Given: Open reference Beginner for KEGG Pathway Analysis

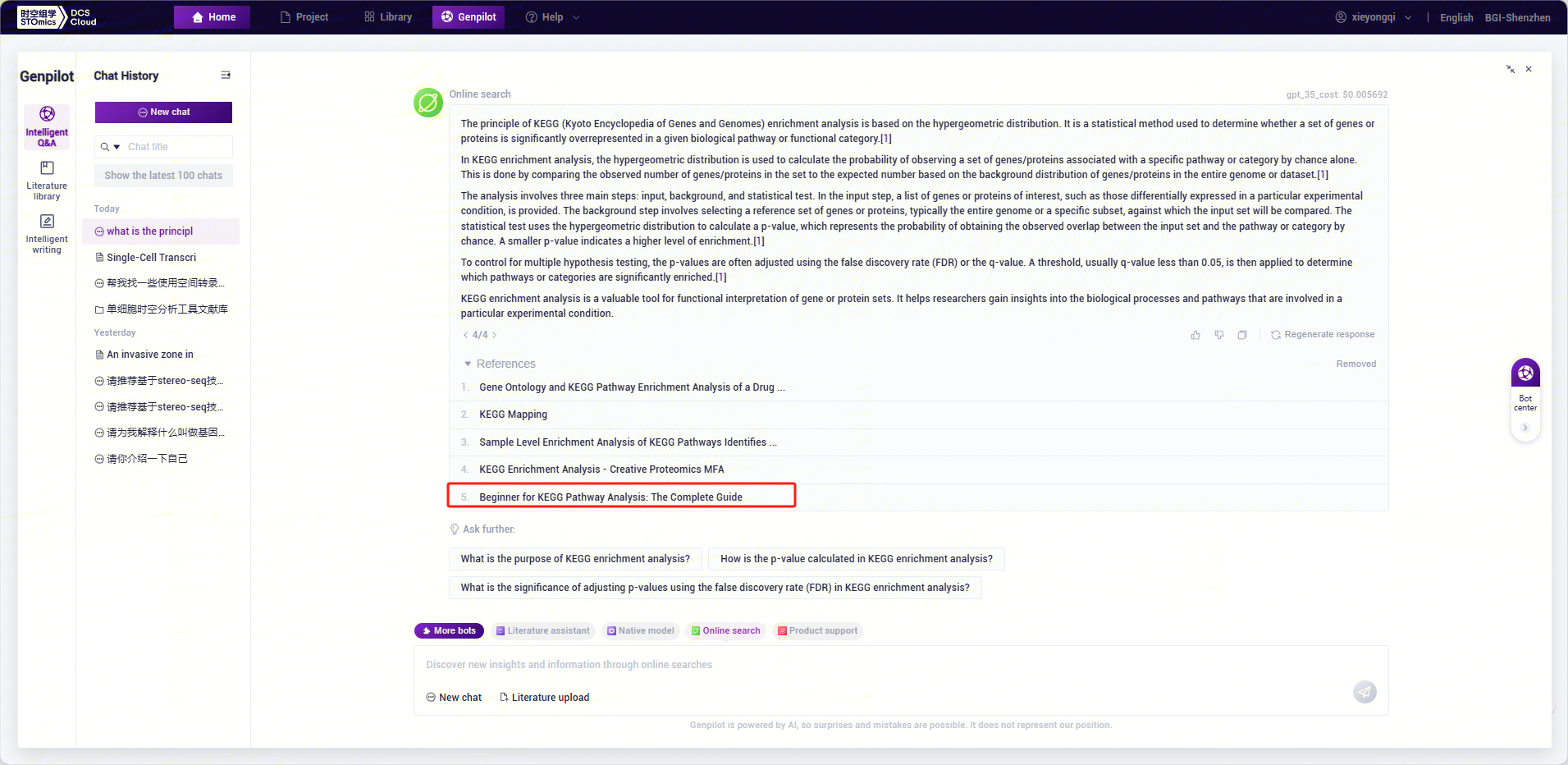Looking at the screenshot, I should 610,497.
